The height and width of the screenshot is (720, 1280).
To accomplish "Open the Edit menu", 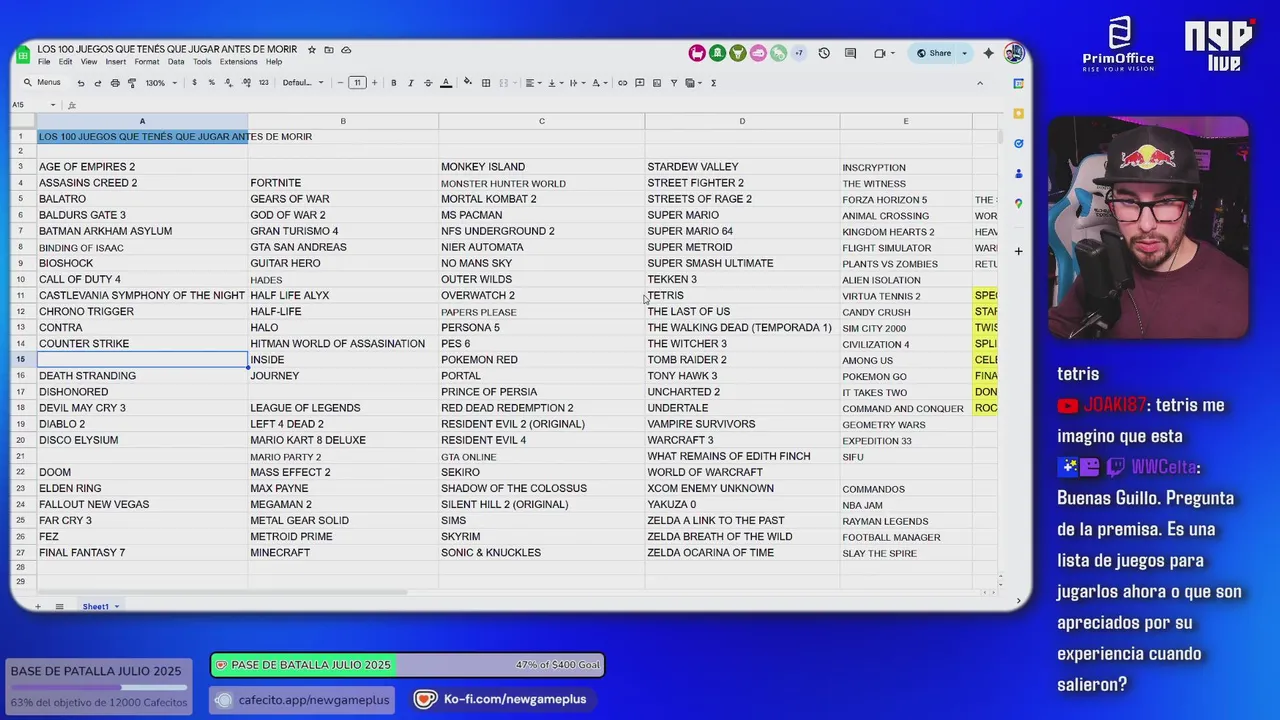I will pyautogui.click(x=65, y=62).
